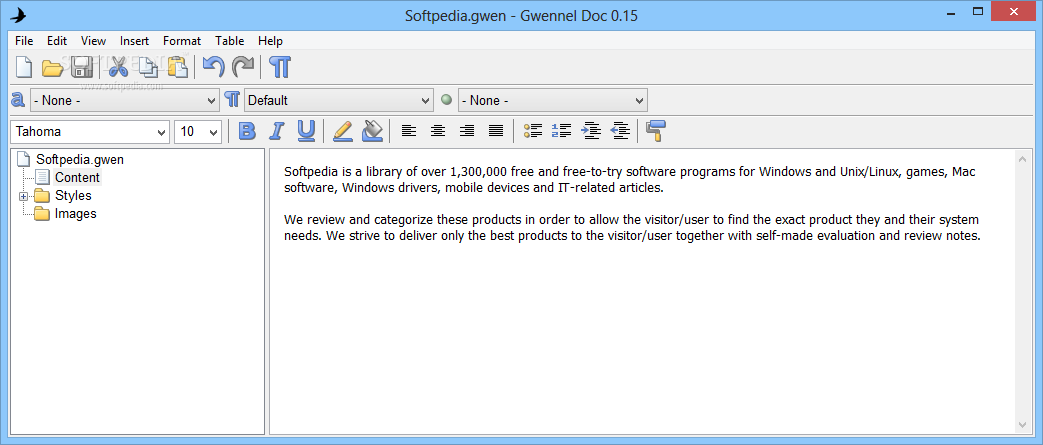Apply numbered list
The height and width of the screenshot is (445, 1043).
(x=561, y=131)
